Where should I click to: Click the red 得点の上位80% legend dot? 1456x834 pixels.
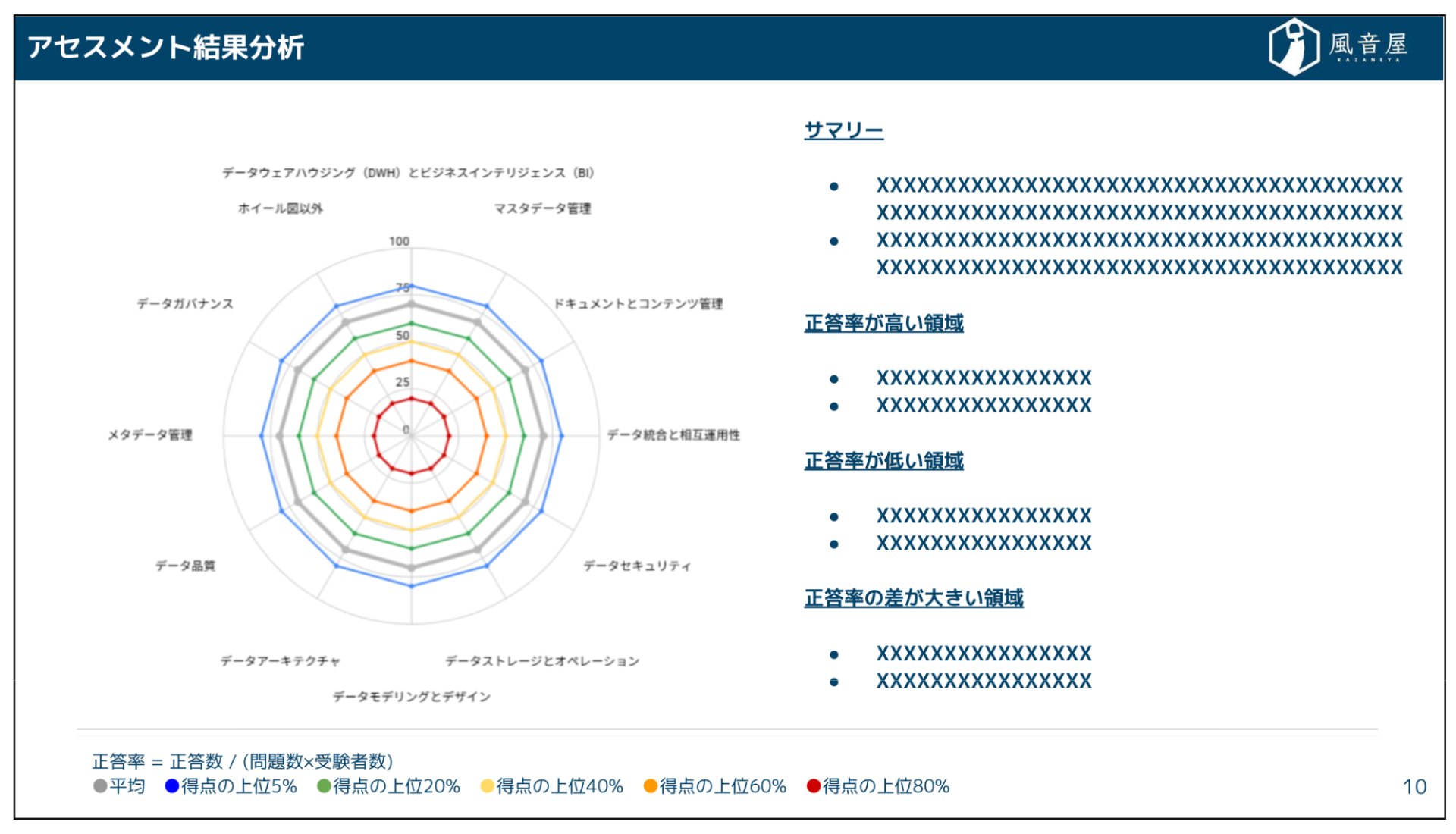[813, 786]
